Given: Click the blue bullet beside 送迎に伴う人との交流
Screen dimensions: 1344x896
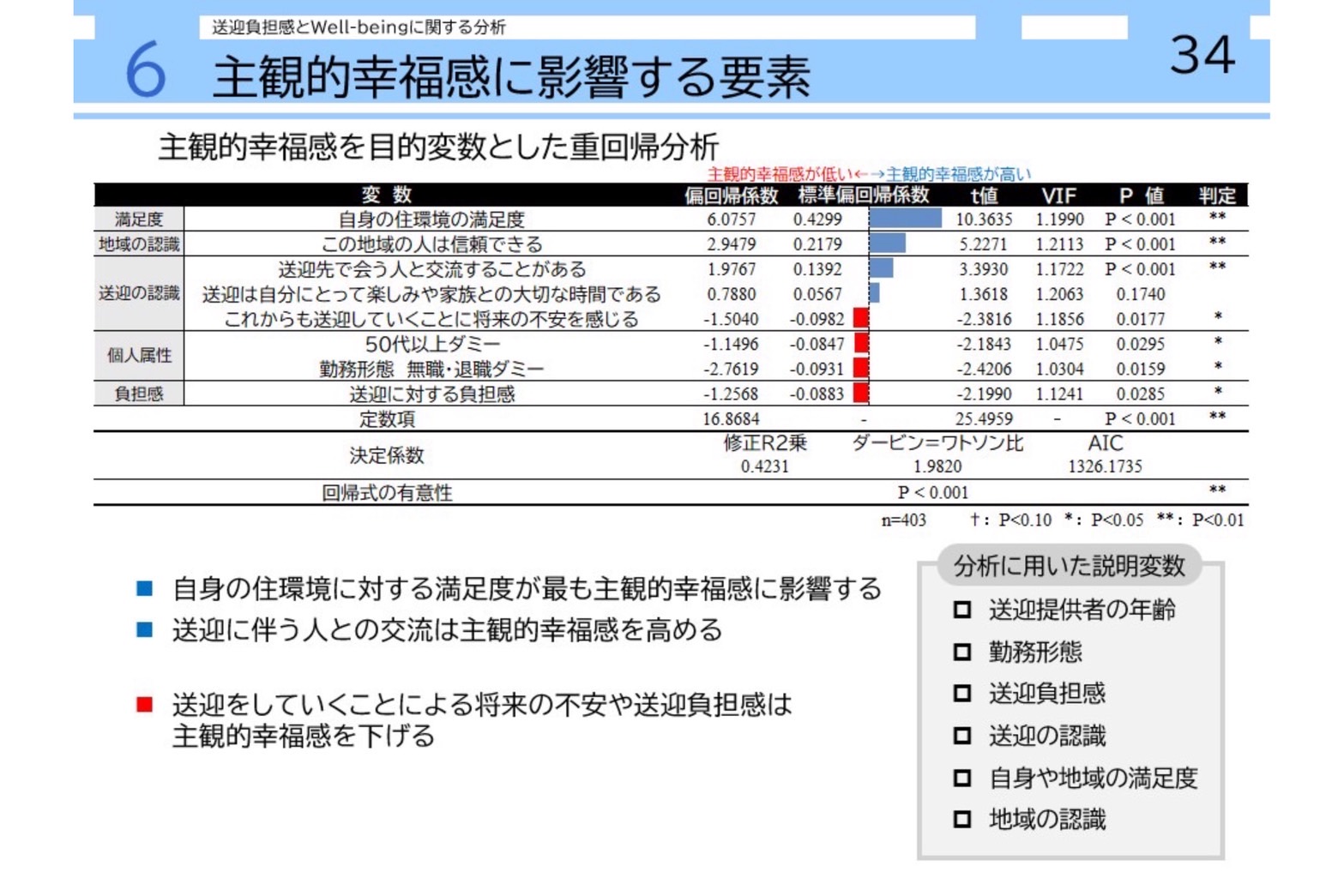Looking at the screenshot, I should pos(144,630).
